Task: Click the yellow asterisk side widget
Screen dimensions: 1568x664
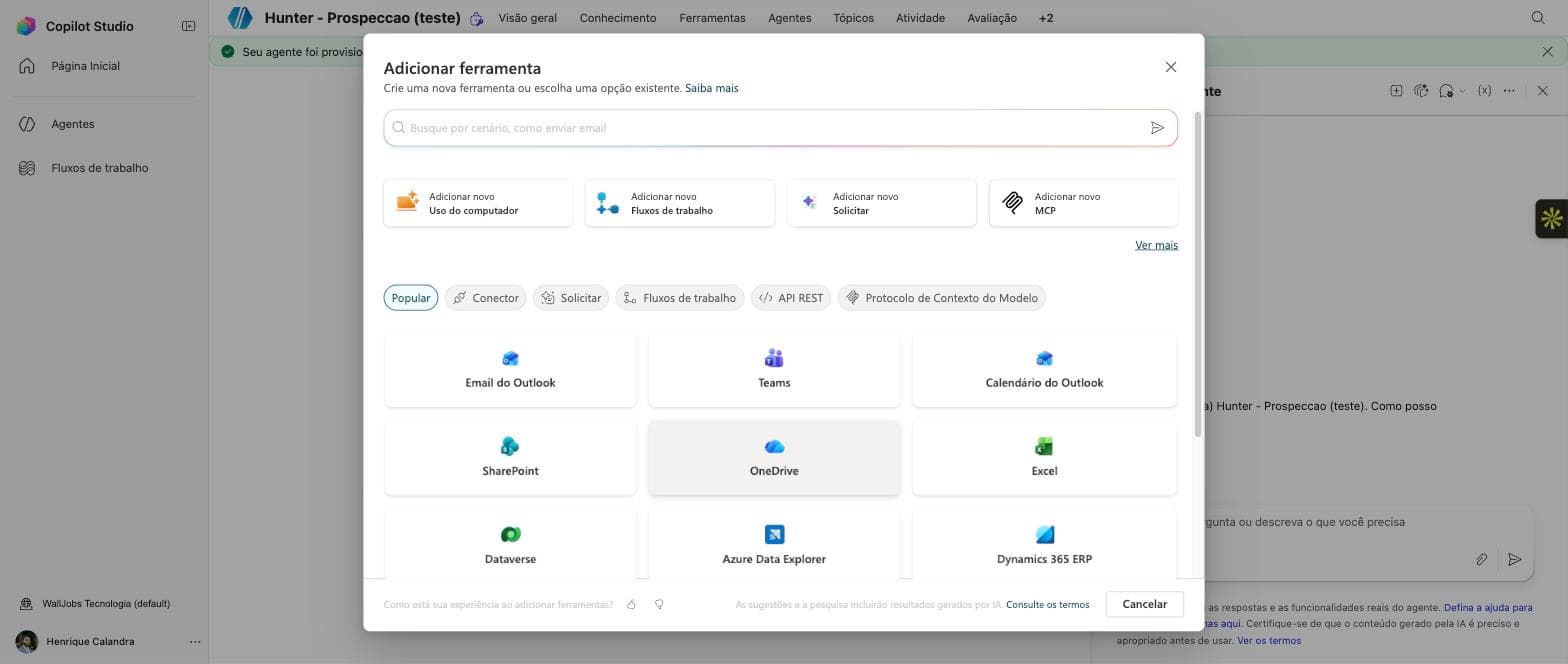Action: [x=1551, y=218]
